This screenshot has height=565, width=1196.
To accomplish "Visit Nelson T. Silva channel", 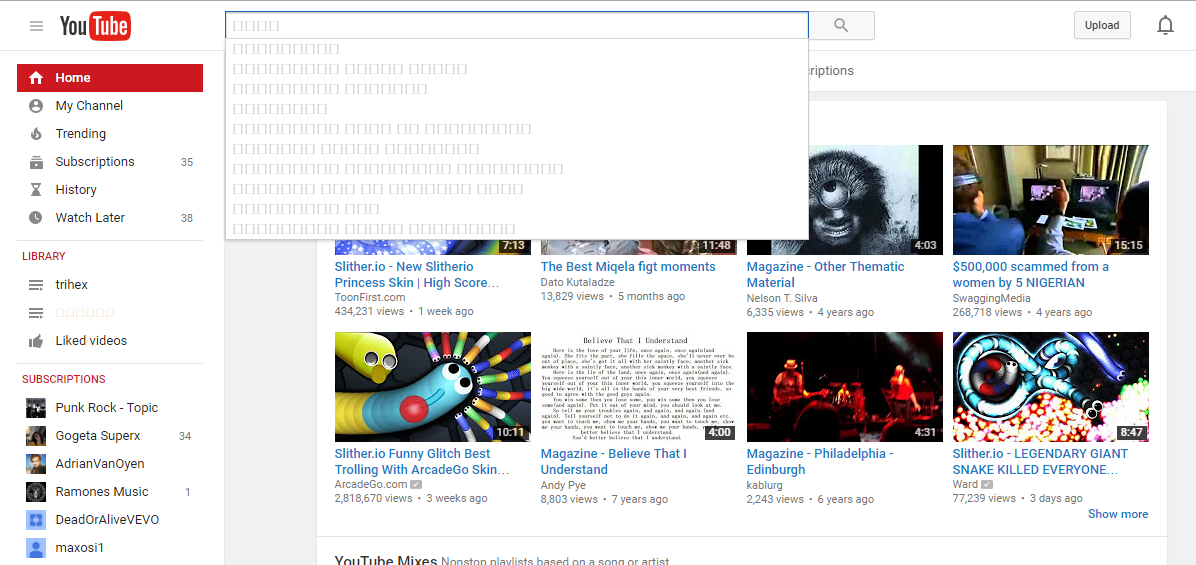I will 785,297.
